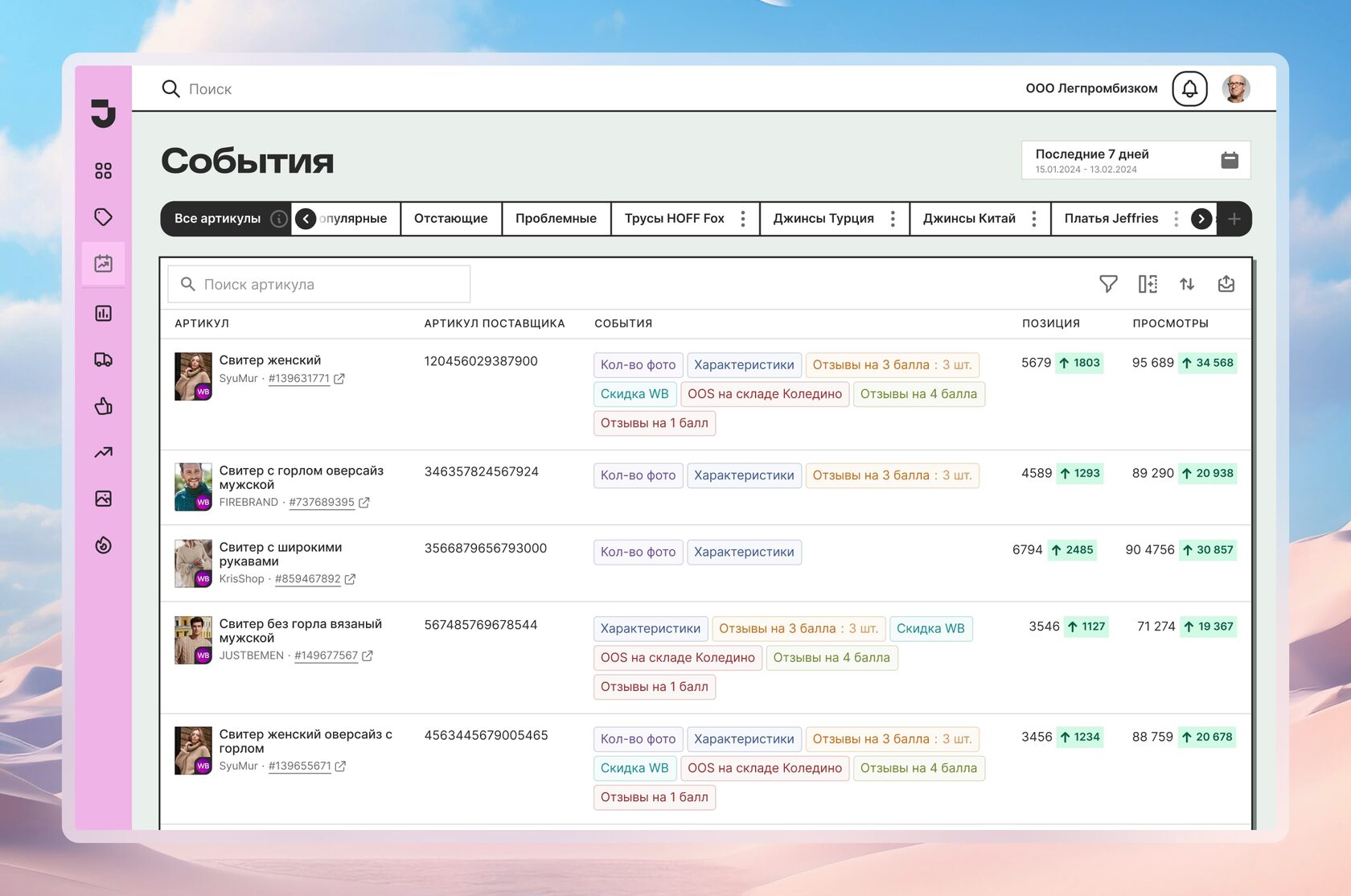Viewport: 1351px width, 896px height.
Task: Select the Проблемные tab
Action: pos(556,219)
